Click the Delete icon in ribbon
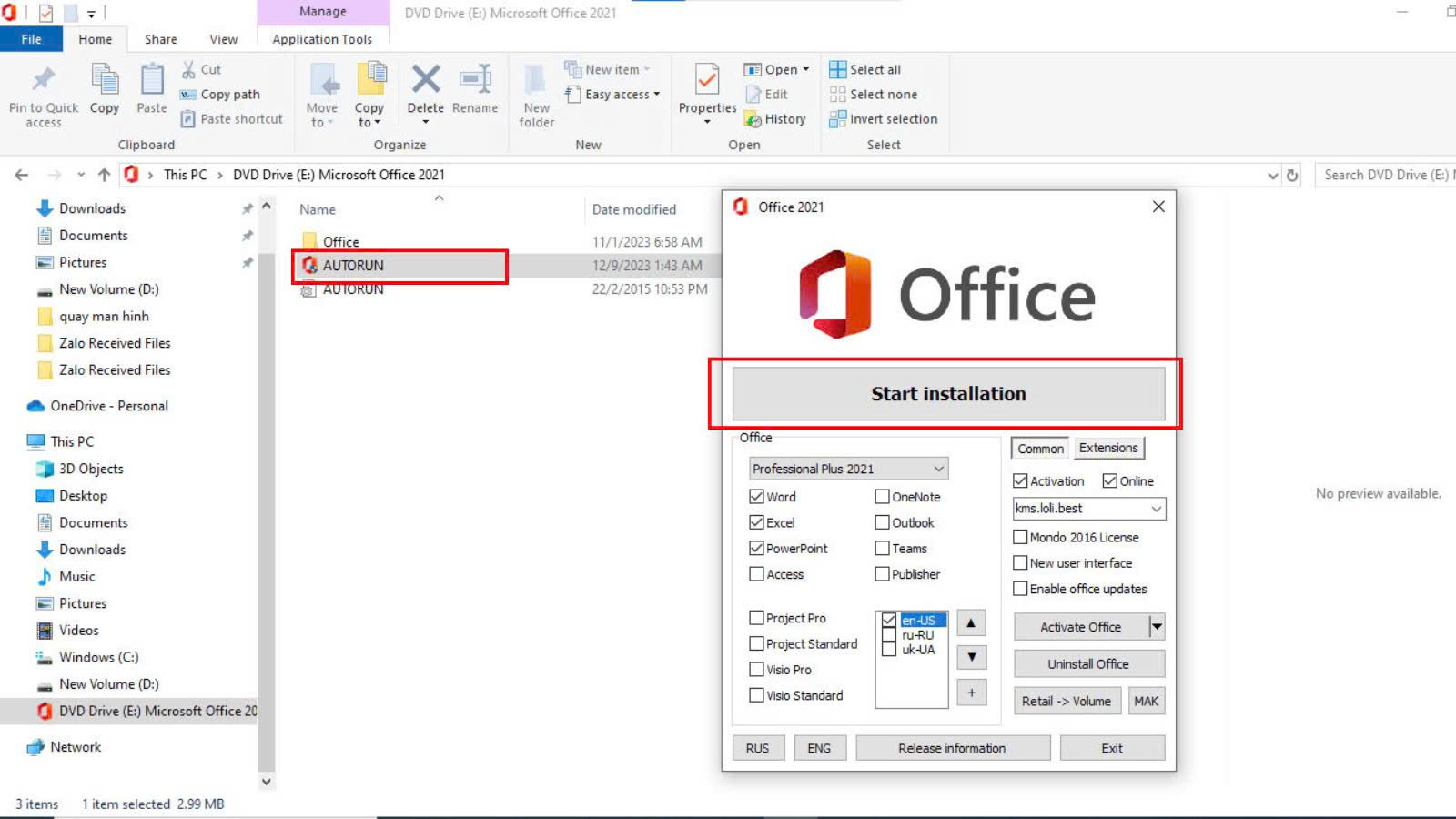Screen dimensions: 1456x819 pos(425,82)
